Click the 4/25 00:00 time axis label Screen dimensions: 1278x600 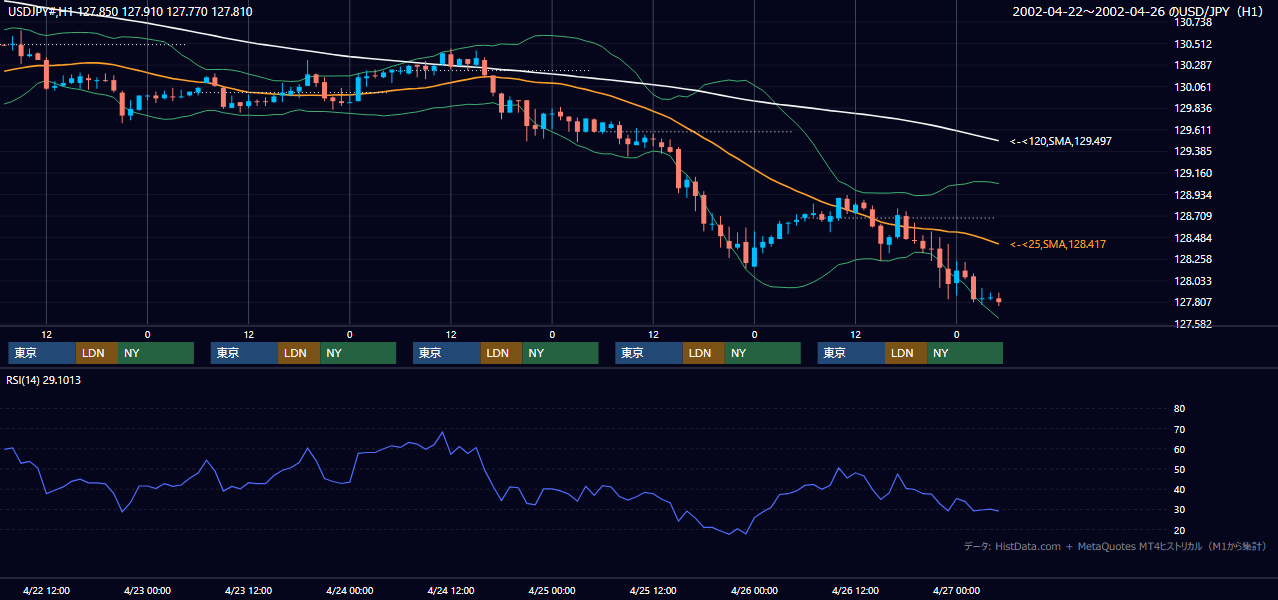[552, 590]
